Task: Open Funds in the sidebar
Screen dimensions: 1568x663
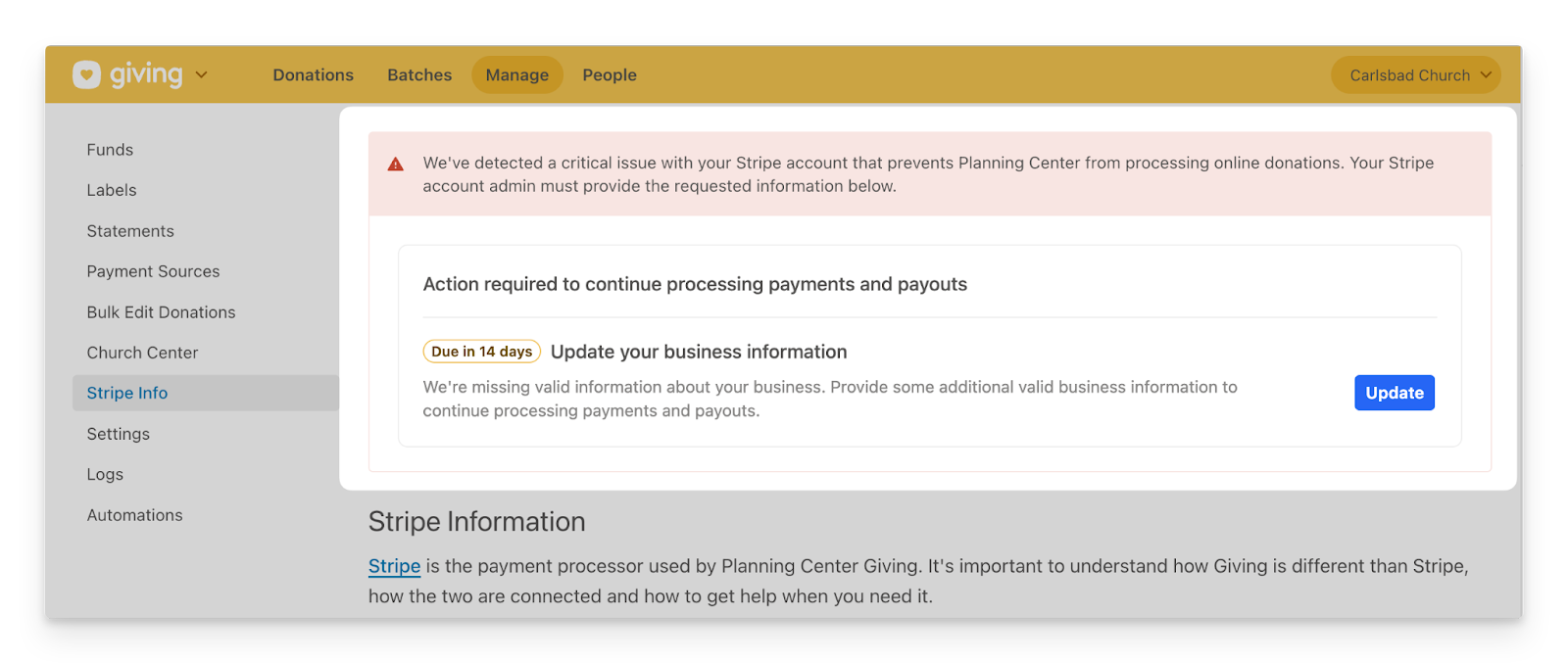Action: tap(110, 150)
